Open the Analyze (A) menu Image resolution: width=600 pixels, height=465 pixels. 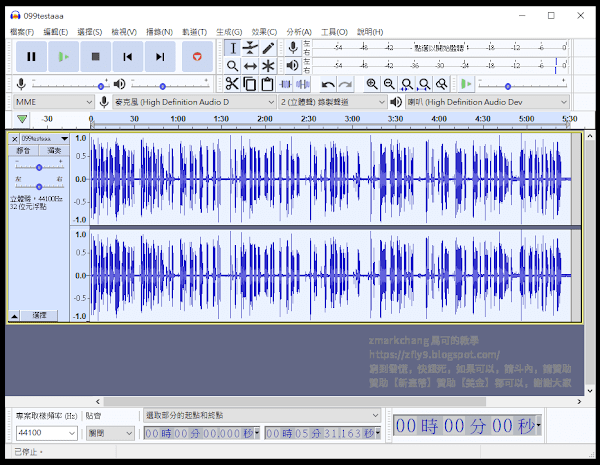[299, 32]
